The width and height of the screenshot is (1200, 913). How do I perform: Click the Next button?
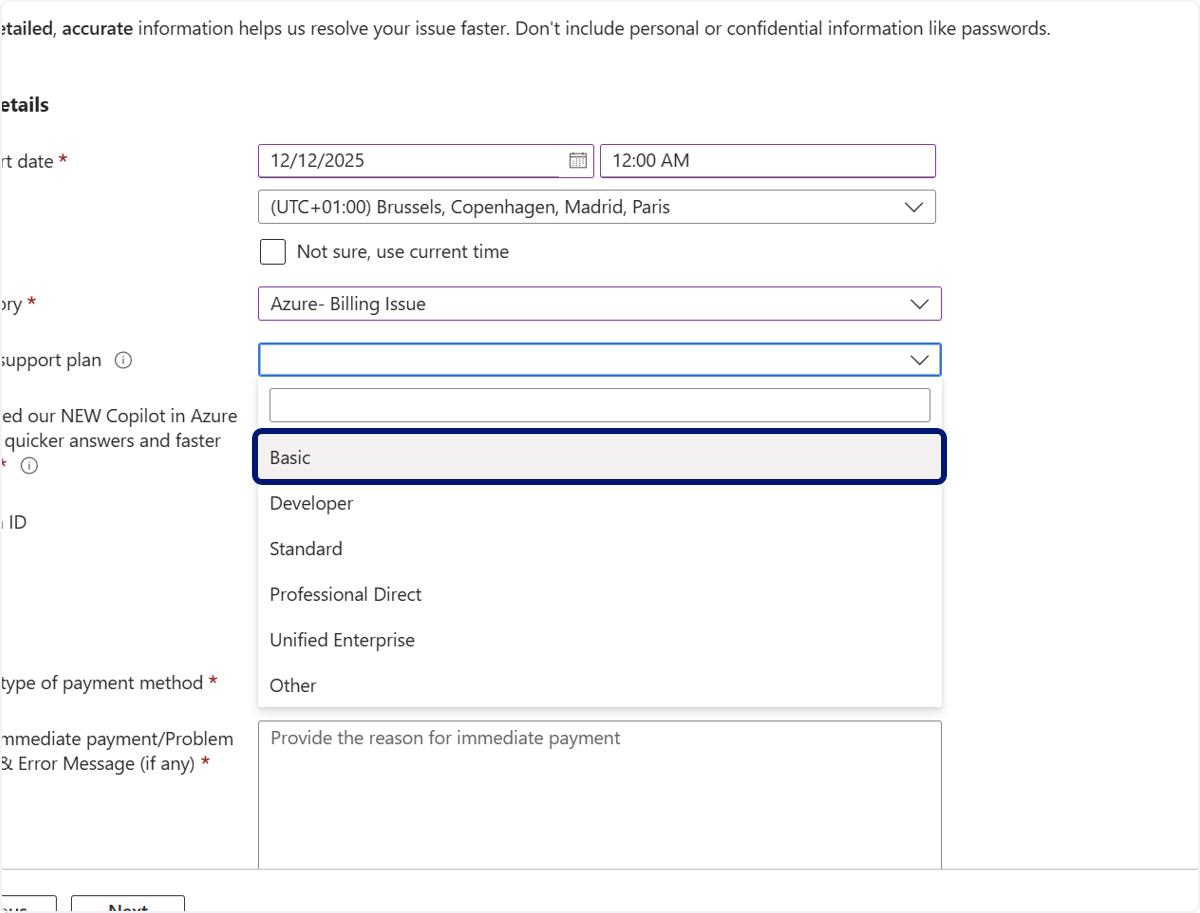pos(128,905)
